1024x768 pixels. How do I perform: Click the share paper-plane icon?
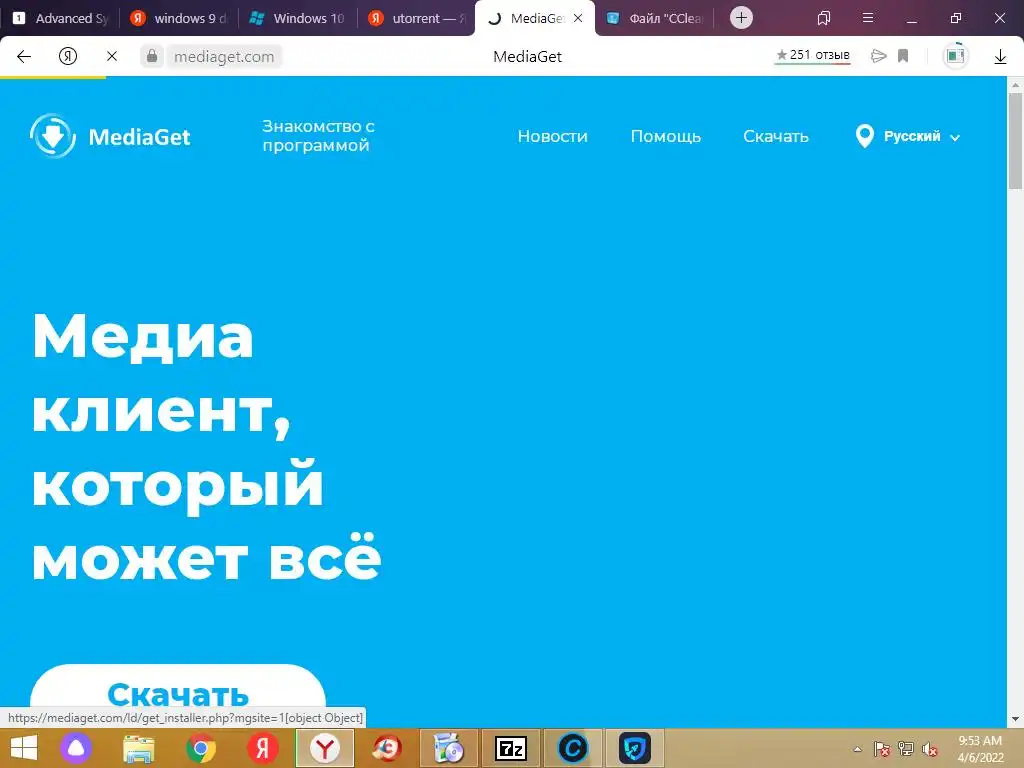(879, 56)
